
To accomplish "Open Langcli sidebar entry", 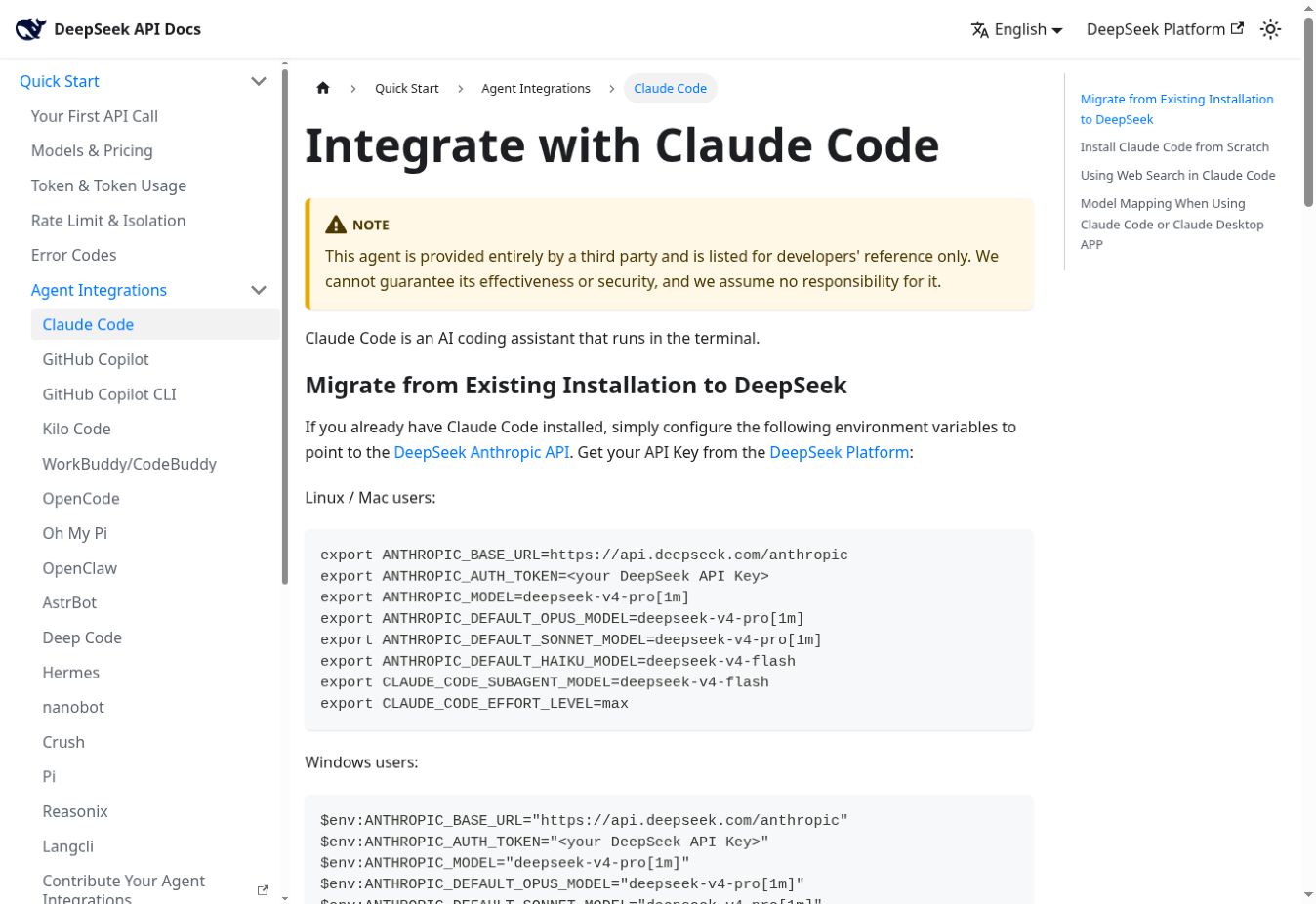I will pos(68,846).
